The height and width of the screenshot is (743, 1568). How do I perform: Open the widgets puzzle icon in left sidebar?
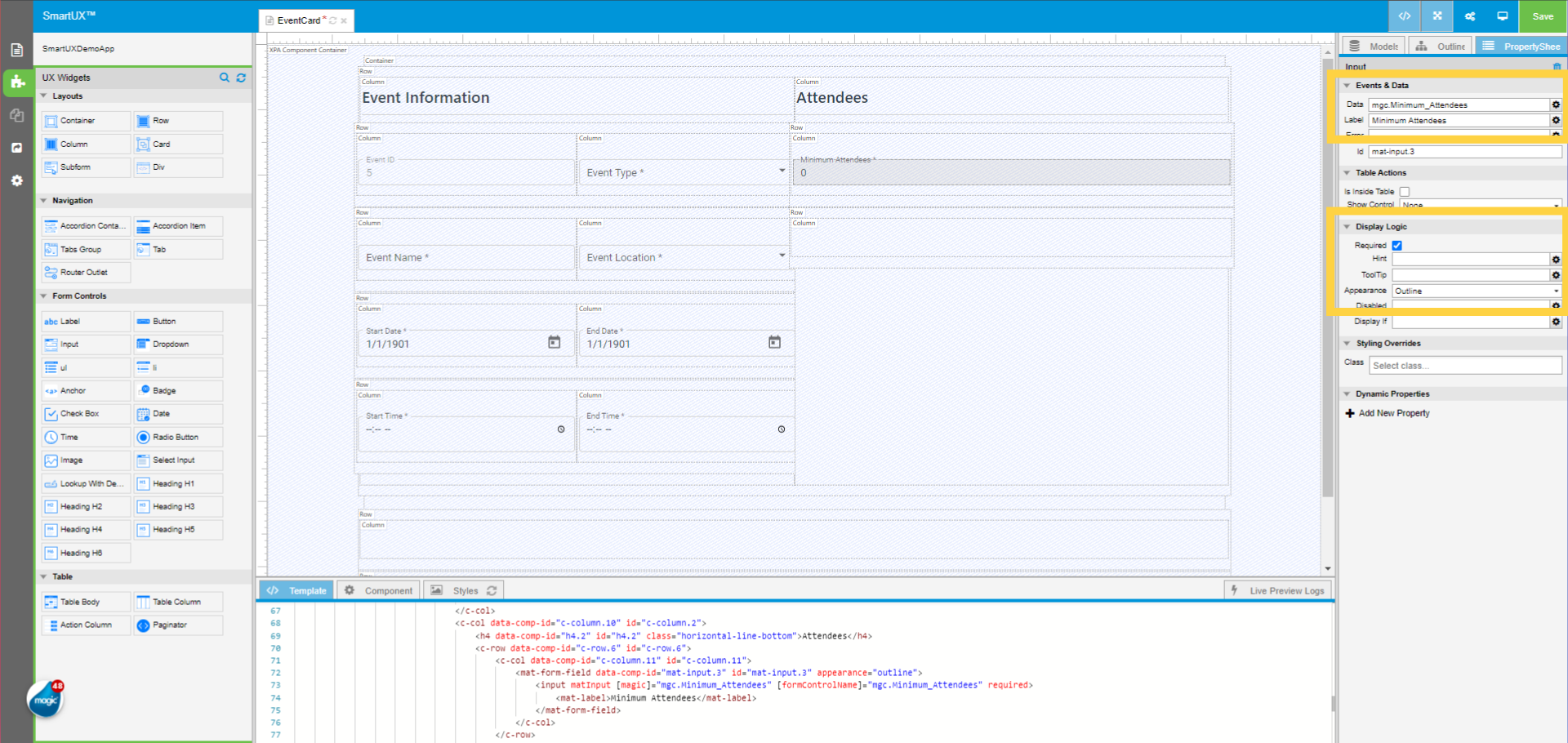17,82
